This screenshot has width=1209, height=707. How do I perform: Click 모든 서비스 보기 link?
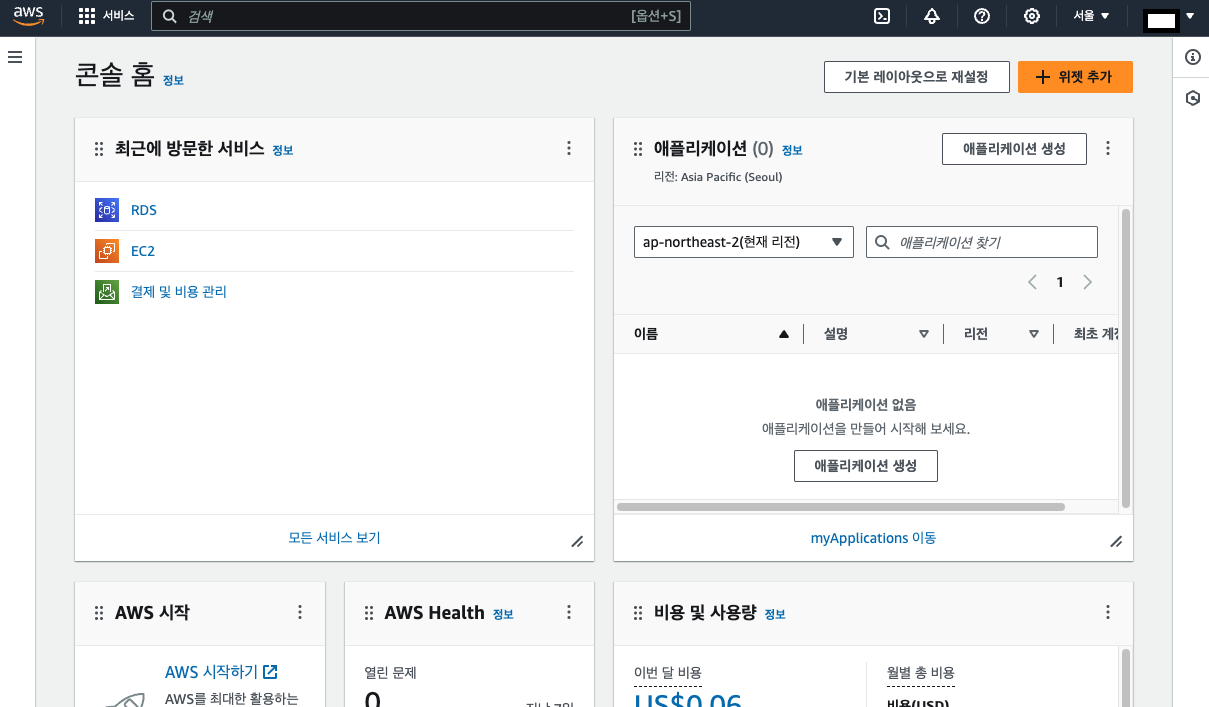tap(334, 537)
